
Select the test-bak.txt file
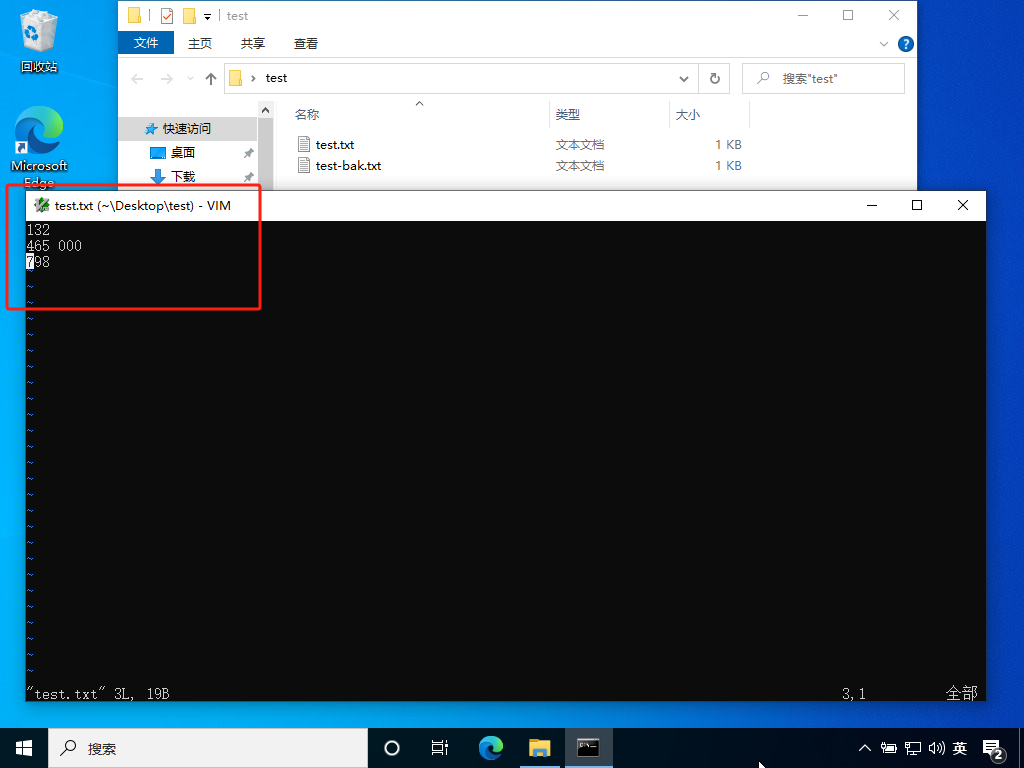(x=348, y=165)
